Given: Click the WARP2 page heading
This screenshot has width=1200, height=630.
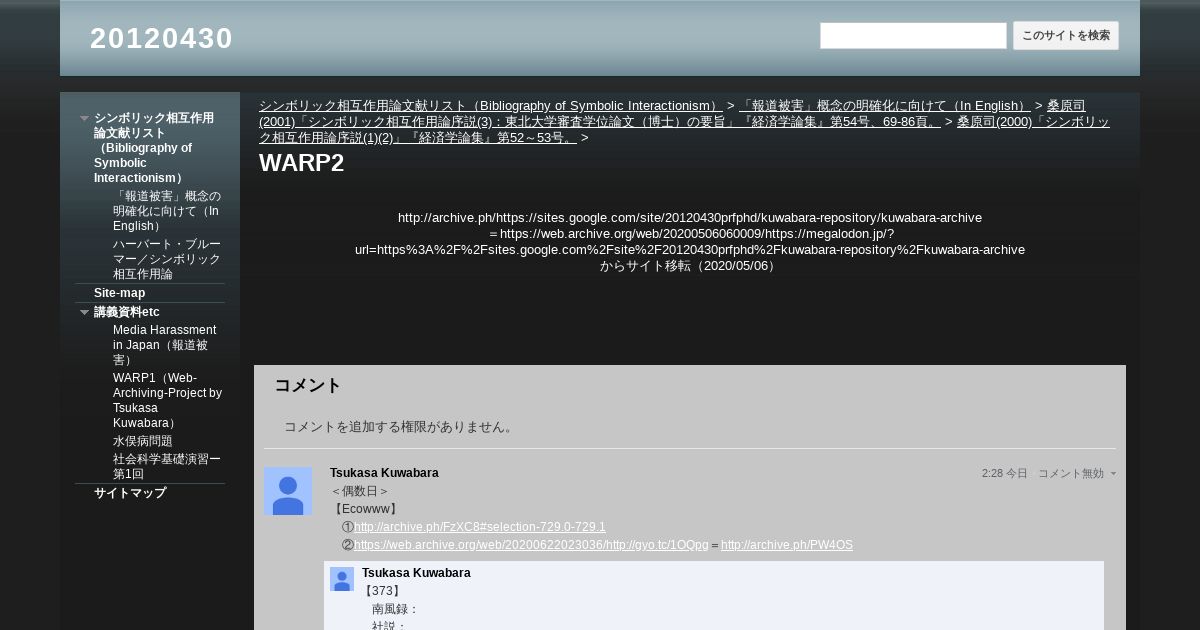Looking at the screenshot, I should click(x=301, y=163).
